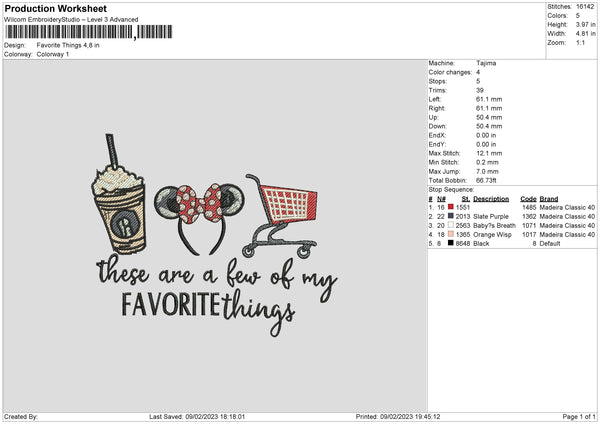600x424 pixels.
Task: Click the Total Bobbin value
Action: tap(486, 180)
